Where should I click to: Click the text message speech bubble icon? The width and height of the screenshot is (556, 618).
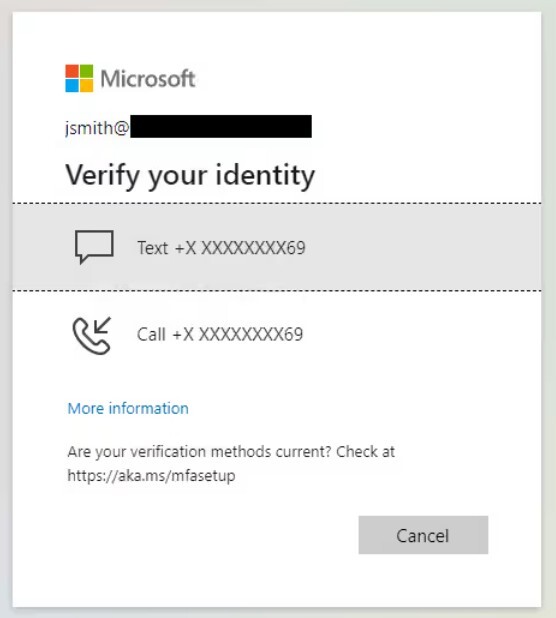pyautogui.click(x=94, y=247)
